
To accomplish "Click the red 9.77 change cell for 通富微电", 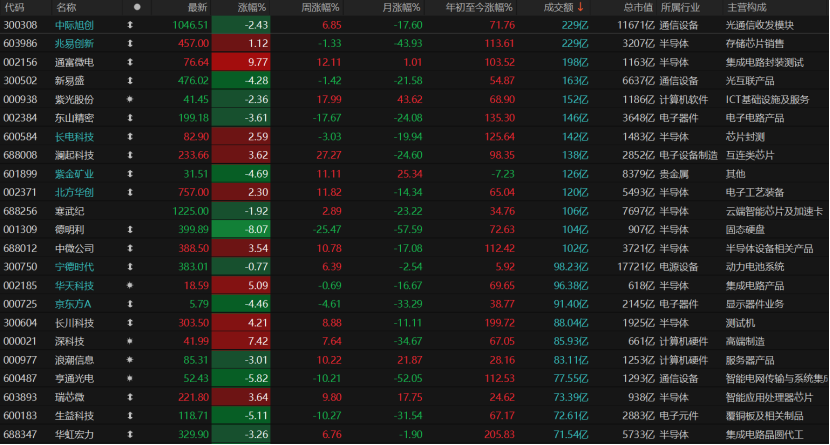I will point(241,62).
